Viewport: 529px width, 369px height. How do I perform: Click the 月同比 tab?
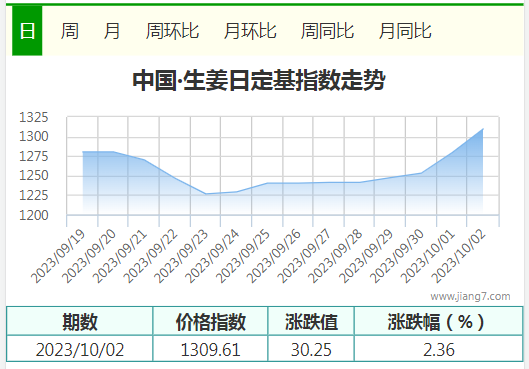(405, 31)
